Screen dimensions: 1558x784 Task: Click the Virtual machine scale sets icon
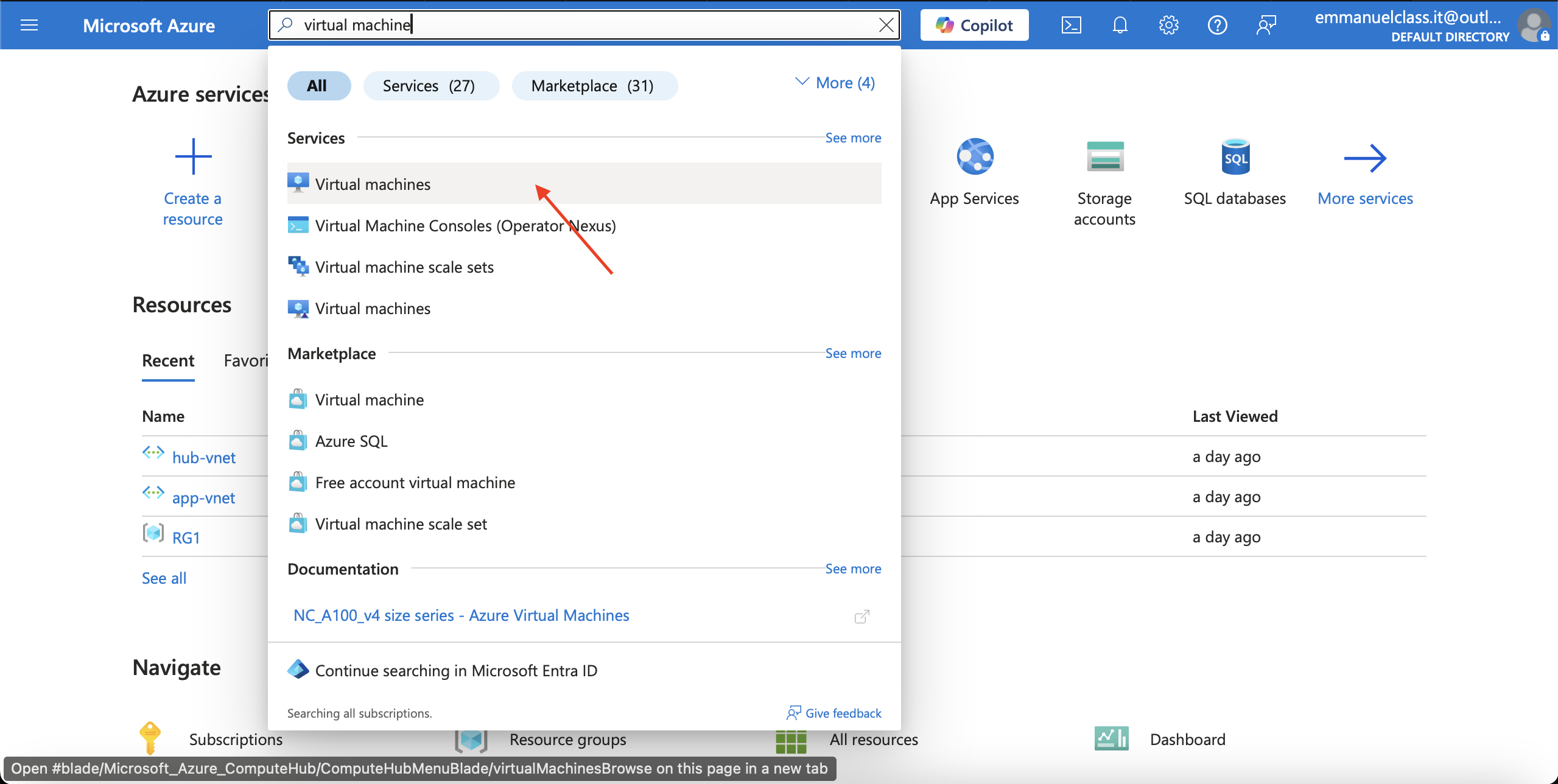click(x=298, y=266)
